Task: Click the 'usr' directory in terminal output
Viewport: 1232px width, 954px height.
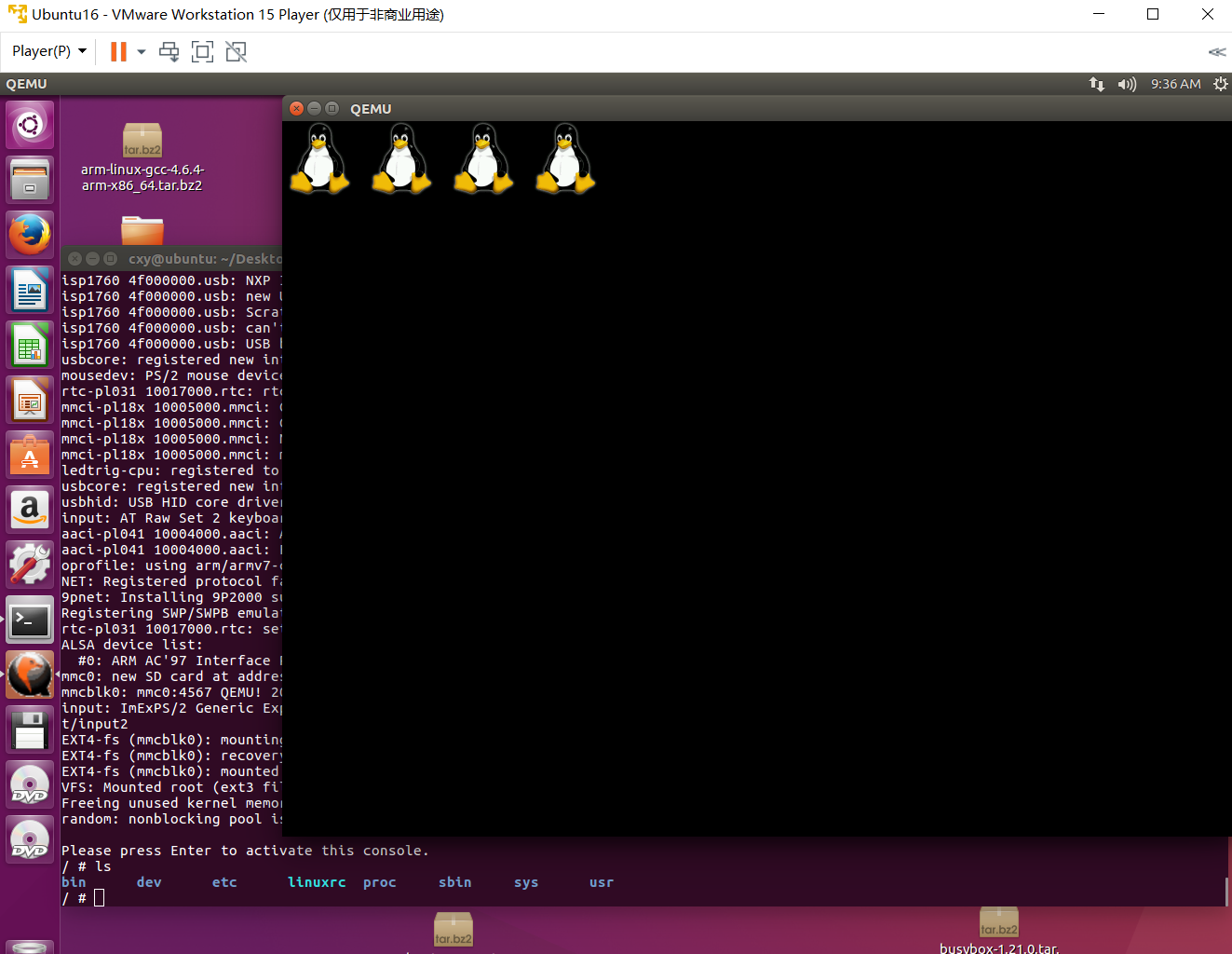Action: (x=602, y=882)
